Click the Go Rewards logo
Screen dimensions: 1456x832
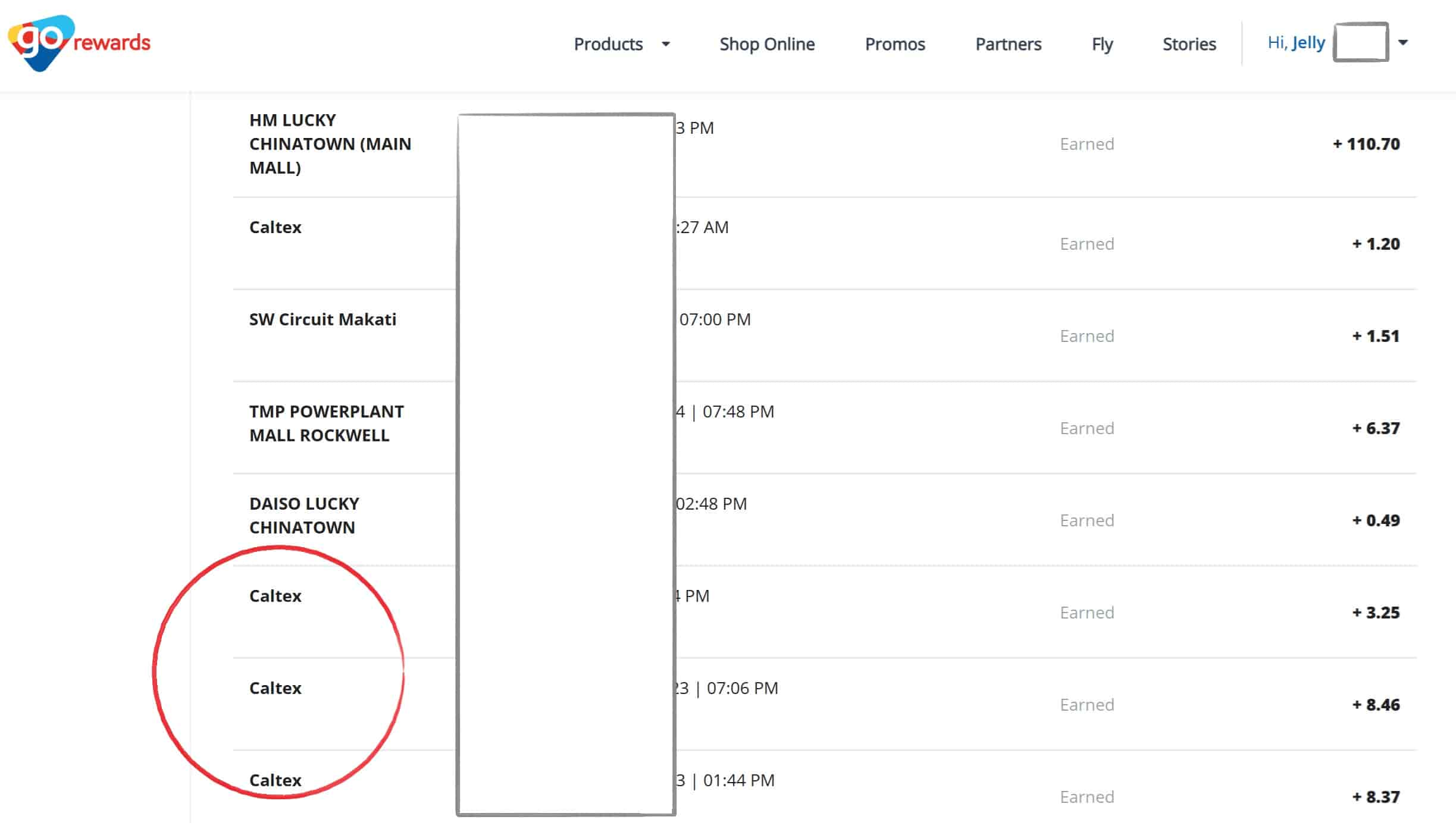click(79, 43)
